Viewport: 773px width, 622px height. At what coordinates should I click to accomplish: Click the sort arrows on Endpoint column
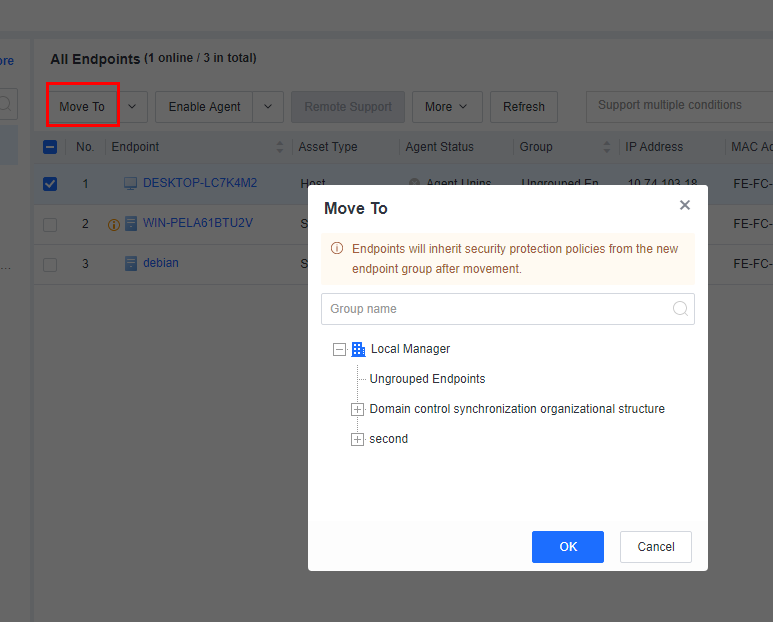pyautogui.click(x=280, y=147)
